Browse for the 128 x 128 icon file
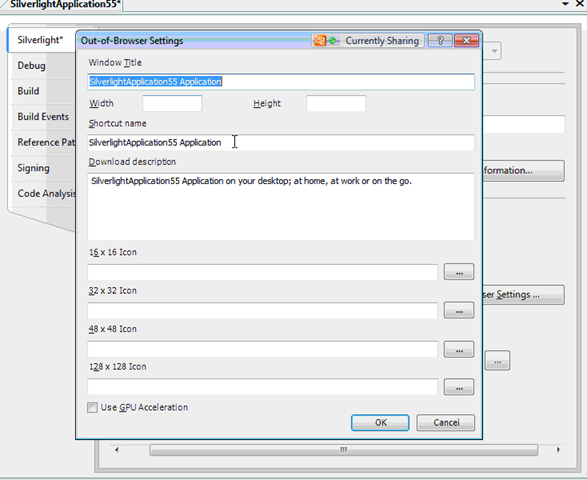The height and width of the screenshot is (480, 587). pyautogui.click(x=459, y=387)
